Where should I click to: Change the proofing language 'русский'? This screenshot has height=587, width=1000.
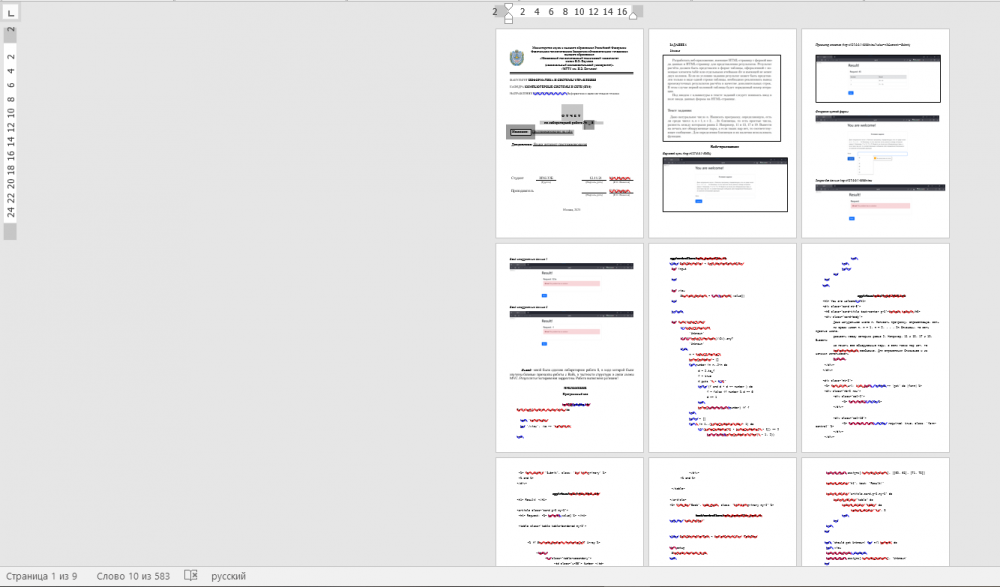point(228,577)
